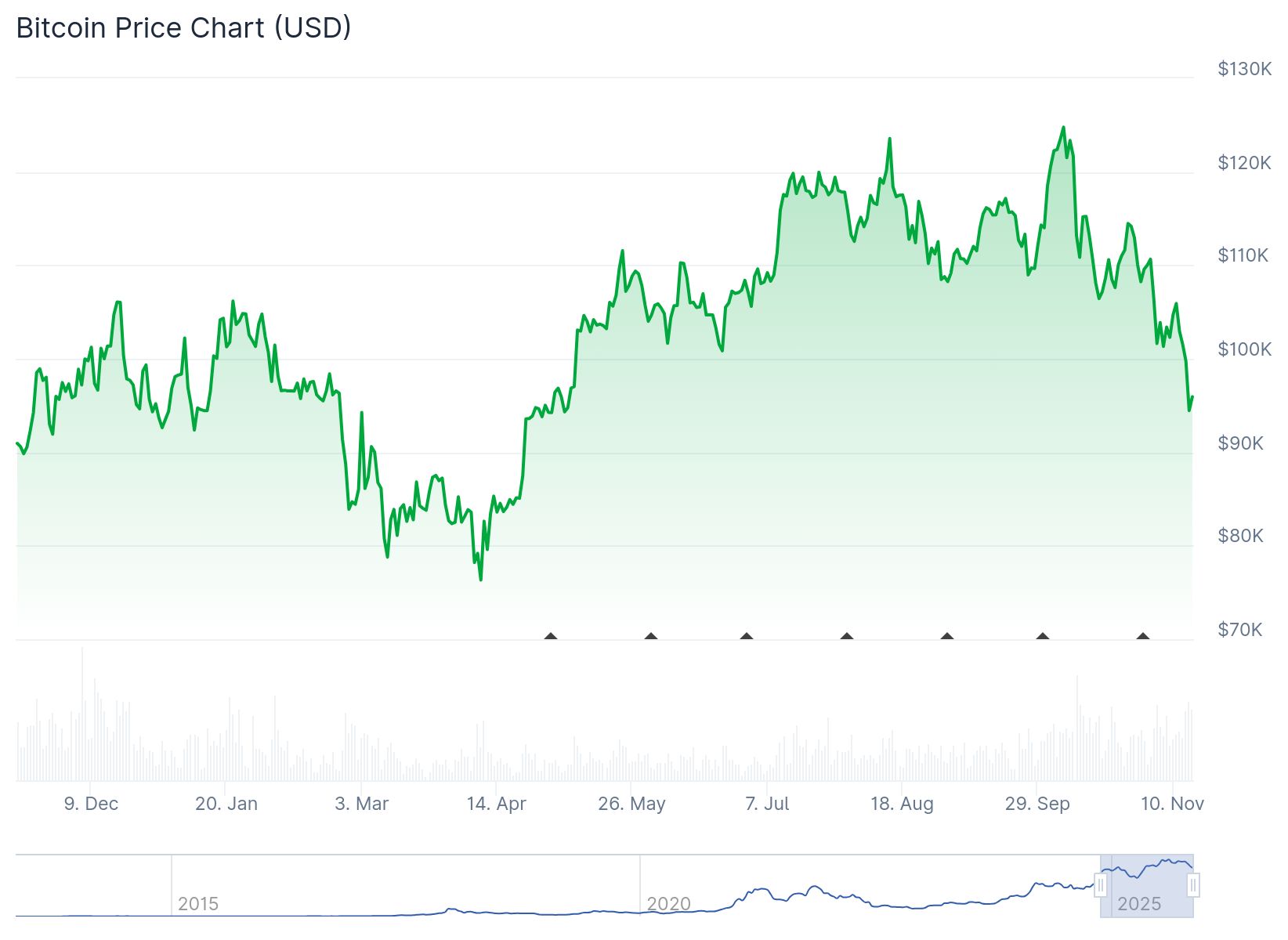
Task: Click the 9. Dec date axis label
Action: click(91, 804)
